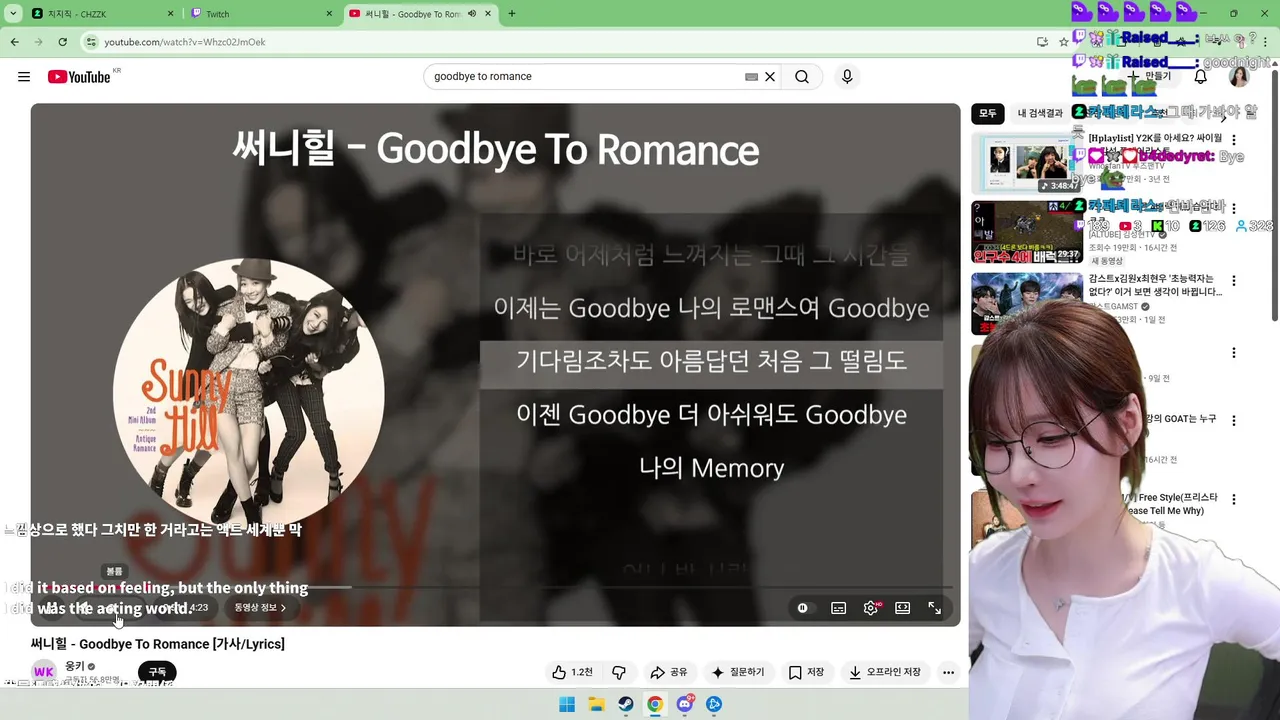Reload the page
The width and height of the screenshot is (1280, 720).
[62, 42]
